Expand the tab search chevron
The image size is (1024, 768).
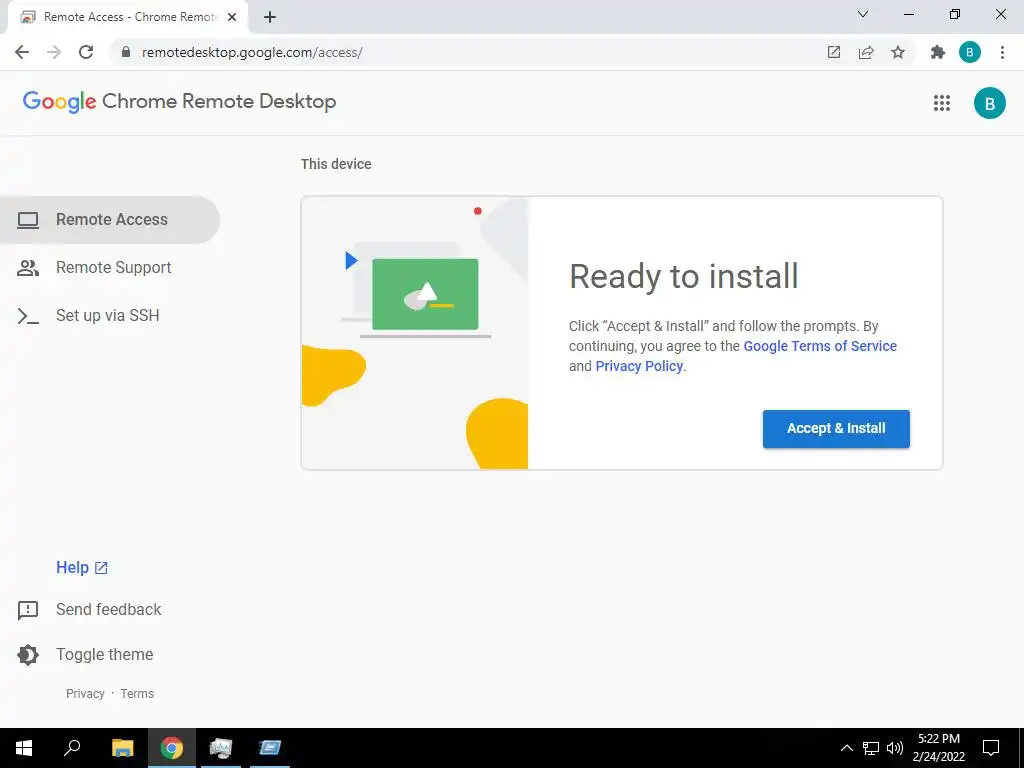[x=863, y=14]
